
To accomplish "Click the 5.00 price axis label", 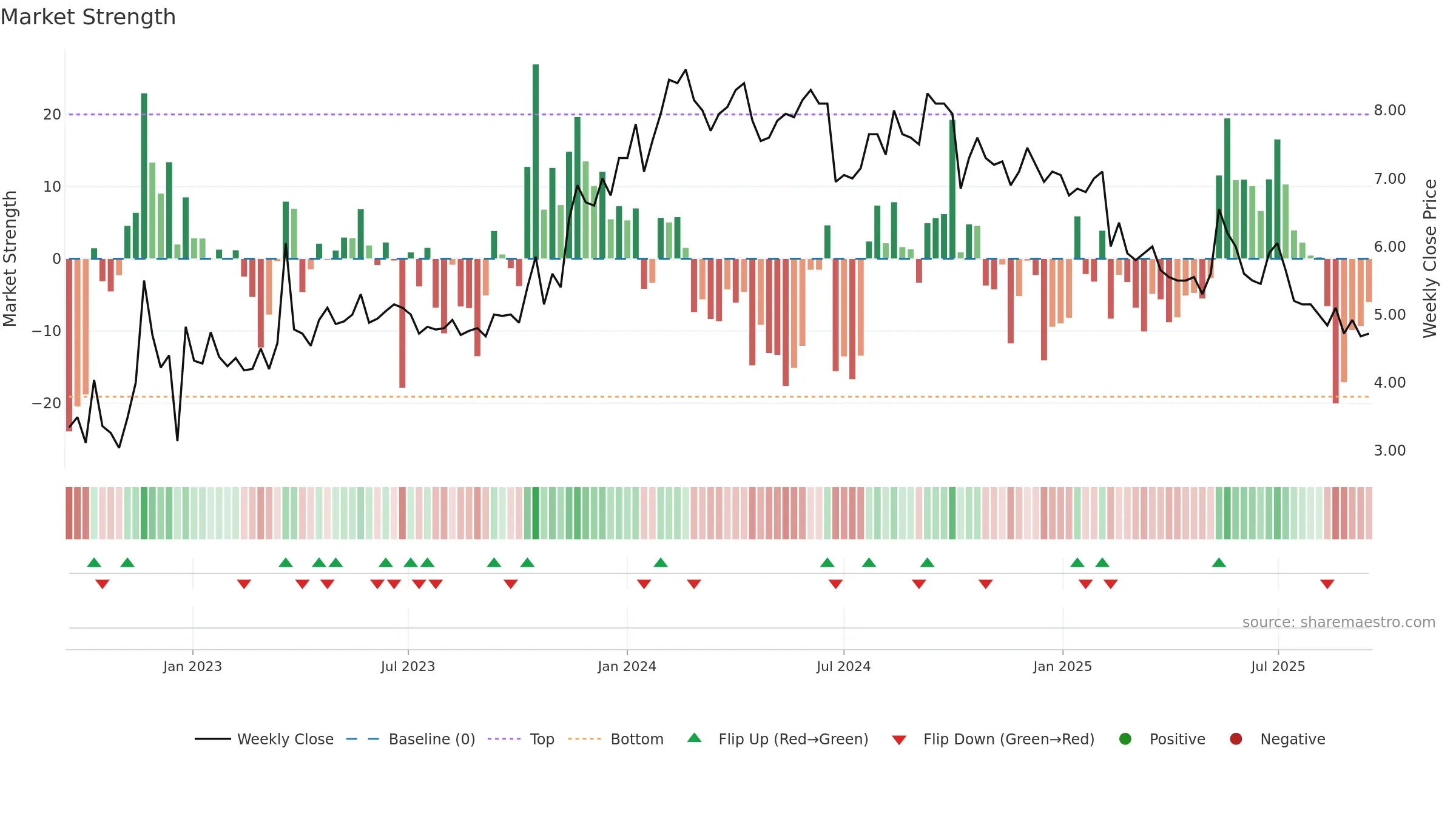I will (x=1390, y=315).
